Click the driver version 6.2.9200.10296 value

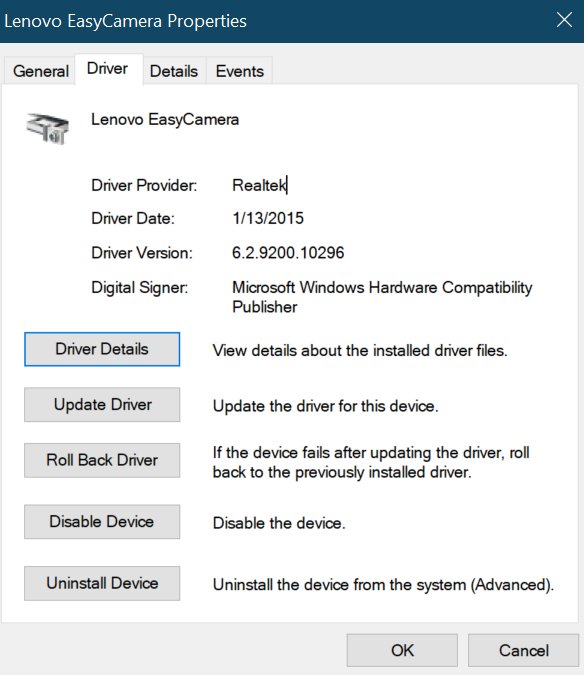point(288,253)
